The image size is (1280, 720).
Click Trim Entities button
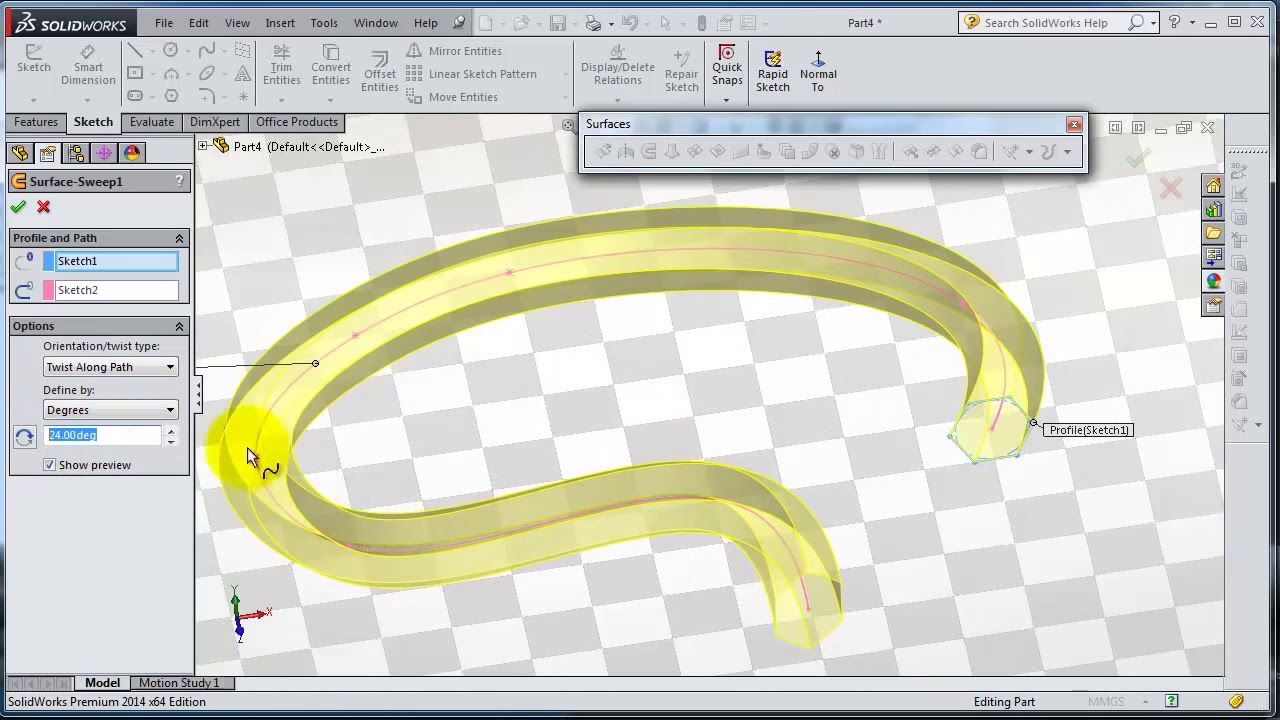(281, 66)
